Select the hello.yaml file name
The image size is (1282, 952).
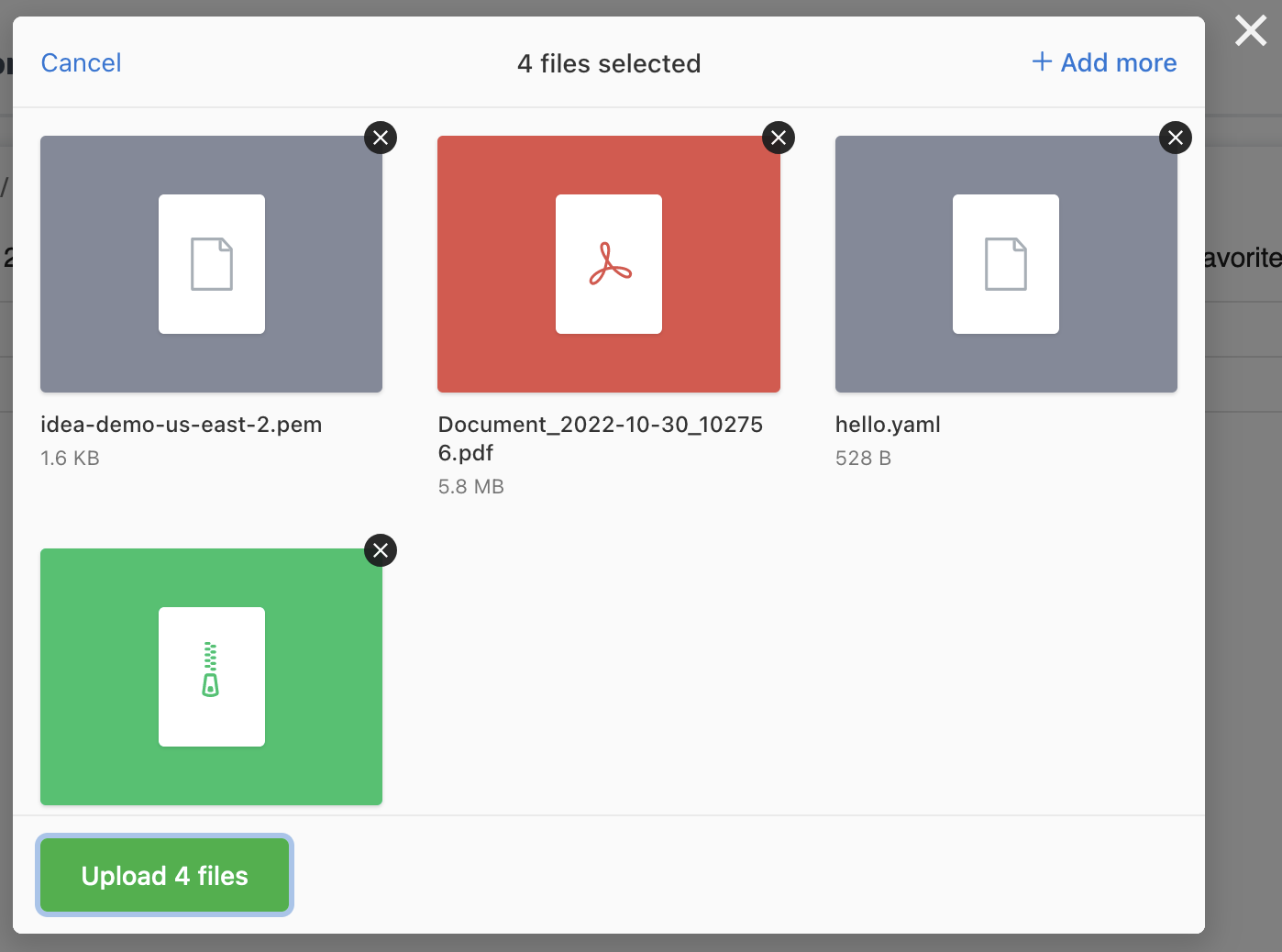(888, 425)
